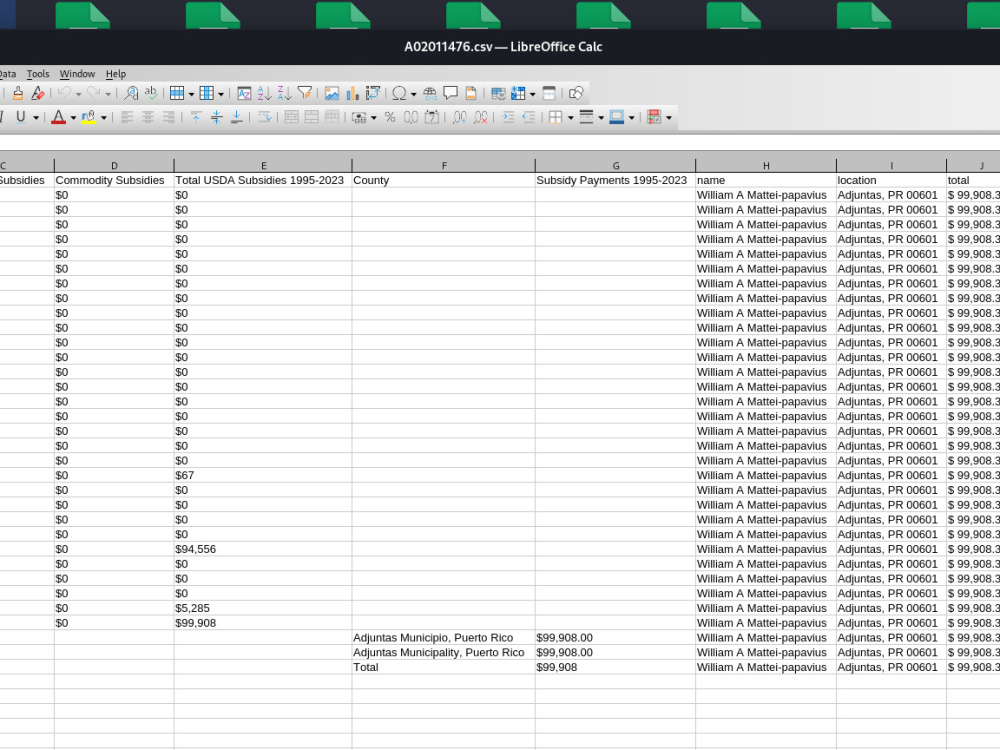Open the borders style dropdown
The image size is (1000, 750).
(x=599, y=115)
